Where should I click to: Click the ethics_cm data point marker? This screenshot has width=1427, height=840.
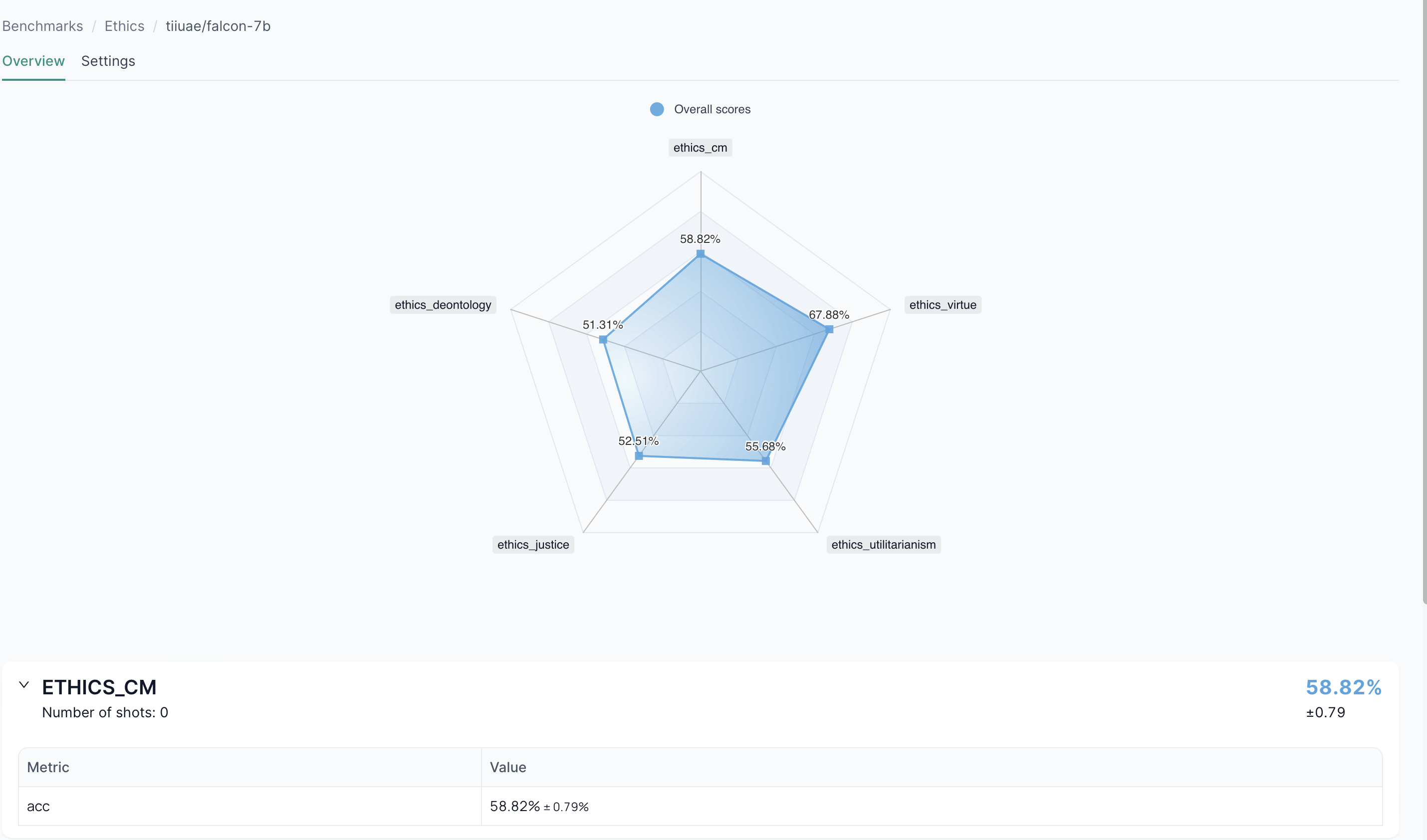701,253
